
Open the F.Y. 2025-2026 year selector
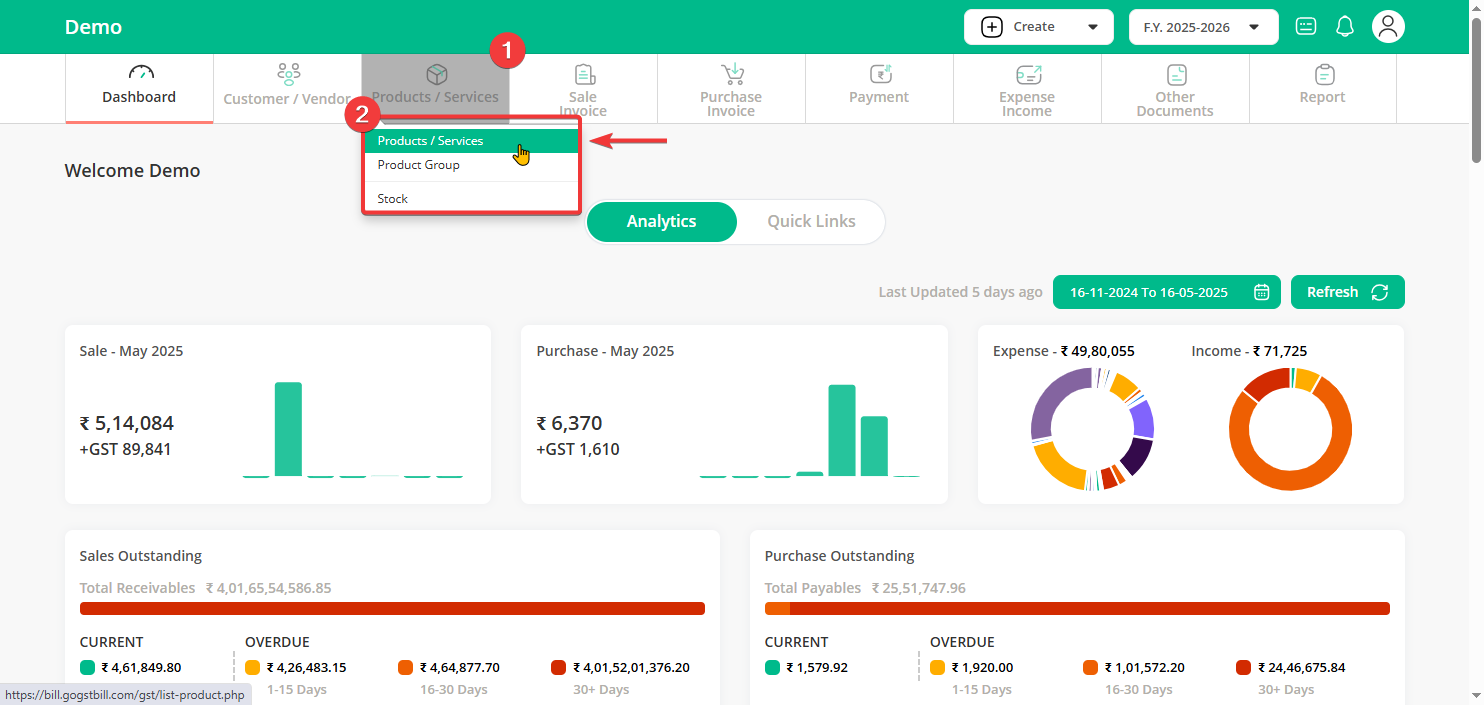tap(1203, 27)
